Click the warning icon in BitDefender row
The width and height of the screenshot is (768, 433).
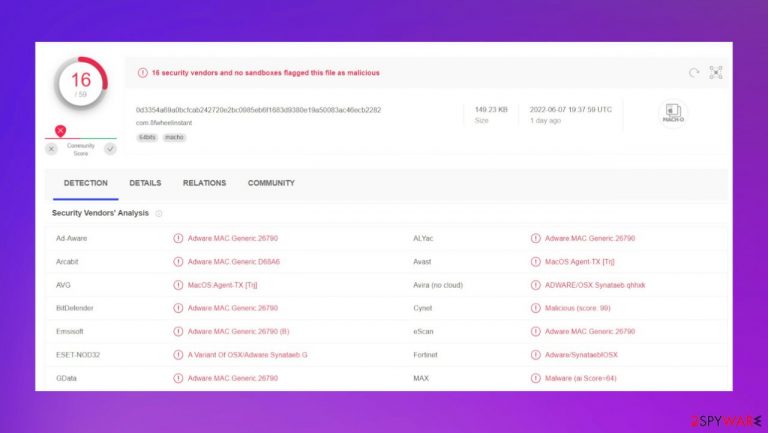tap(178, 308)
